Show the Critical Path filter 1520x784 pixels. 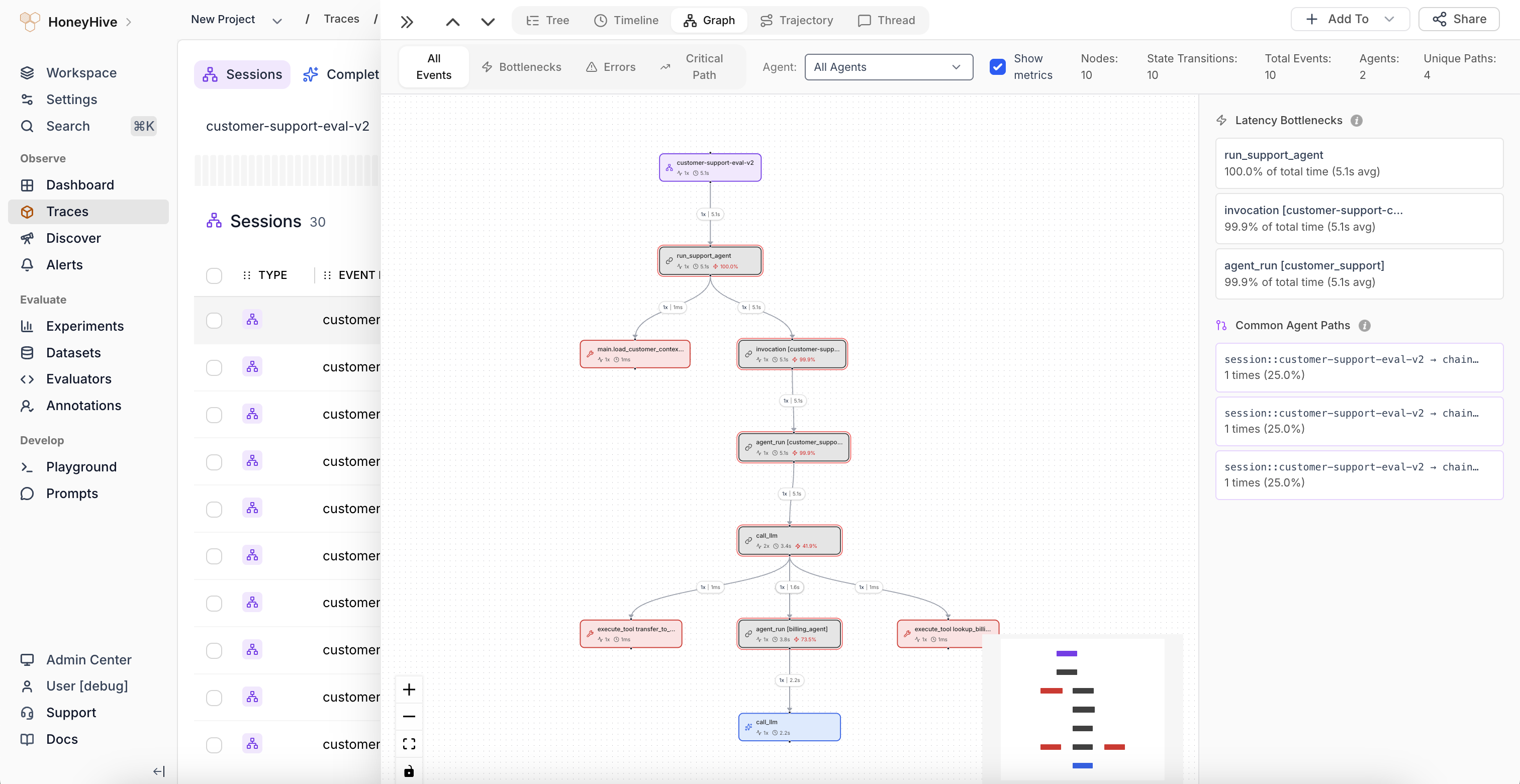coord(695,67)
